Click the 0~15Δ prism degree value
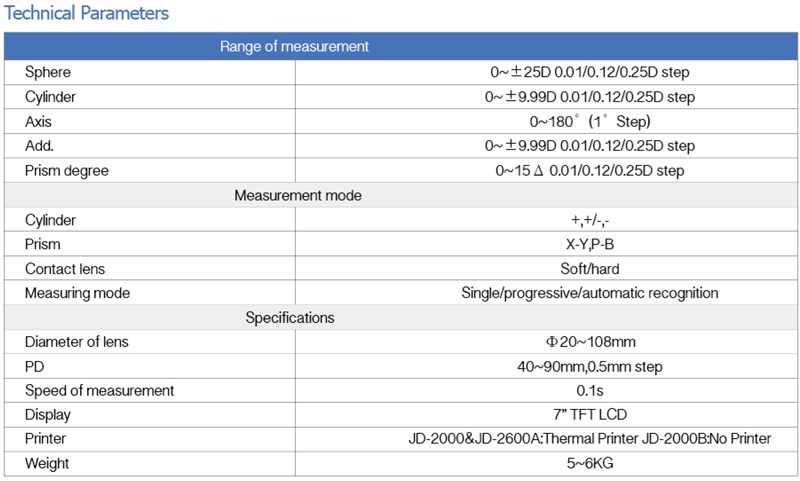Image resolution: width=800 pixels, height=481 pixels. point(589,170)
